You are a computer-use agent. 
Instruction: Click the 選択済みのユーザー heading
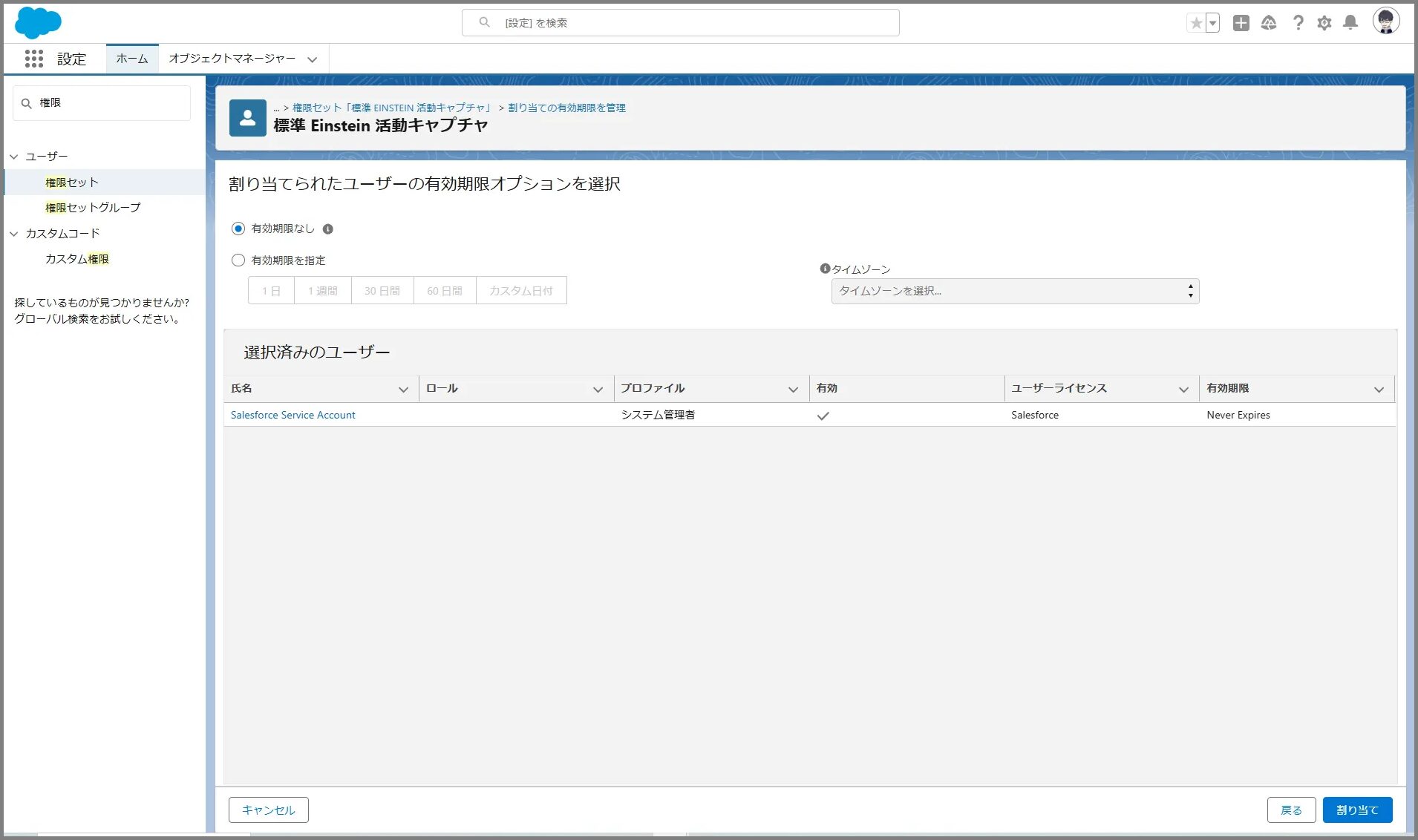[317, 352]
